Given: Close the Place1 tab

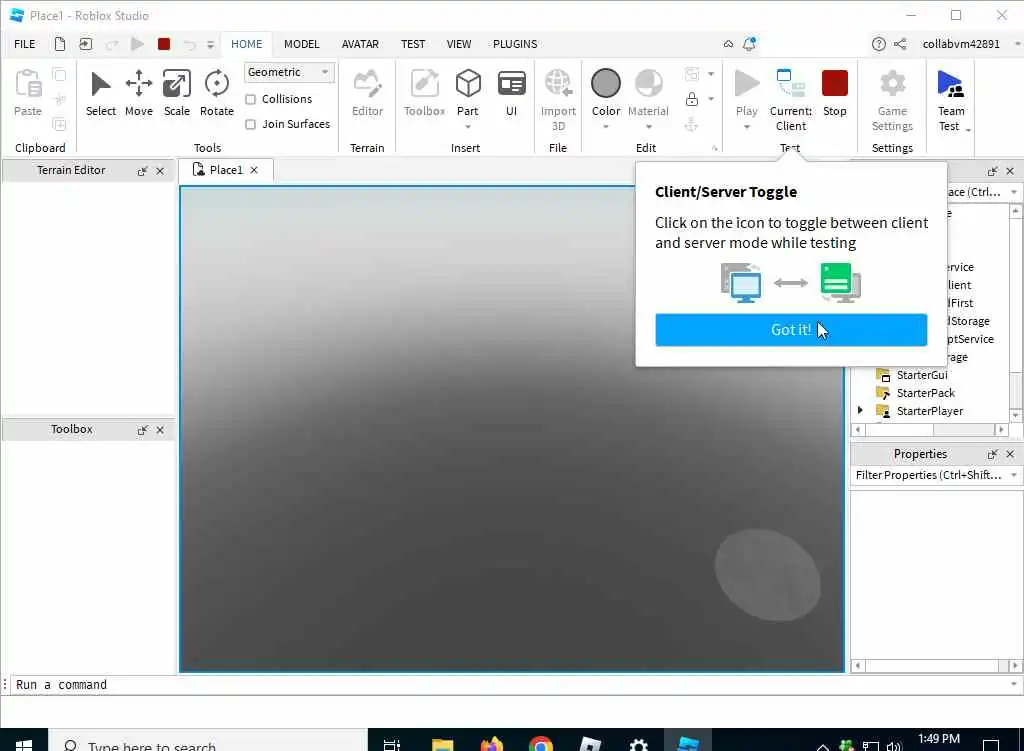Looking at the screenshot, I should click(254, 170).
